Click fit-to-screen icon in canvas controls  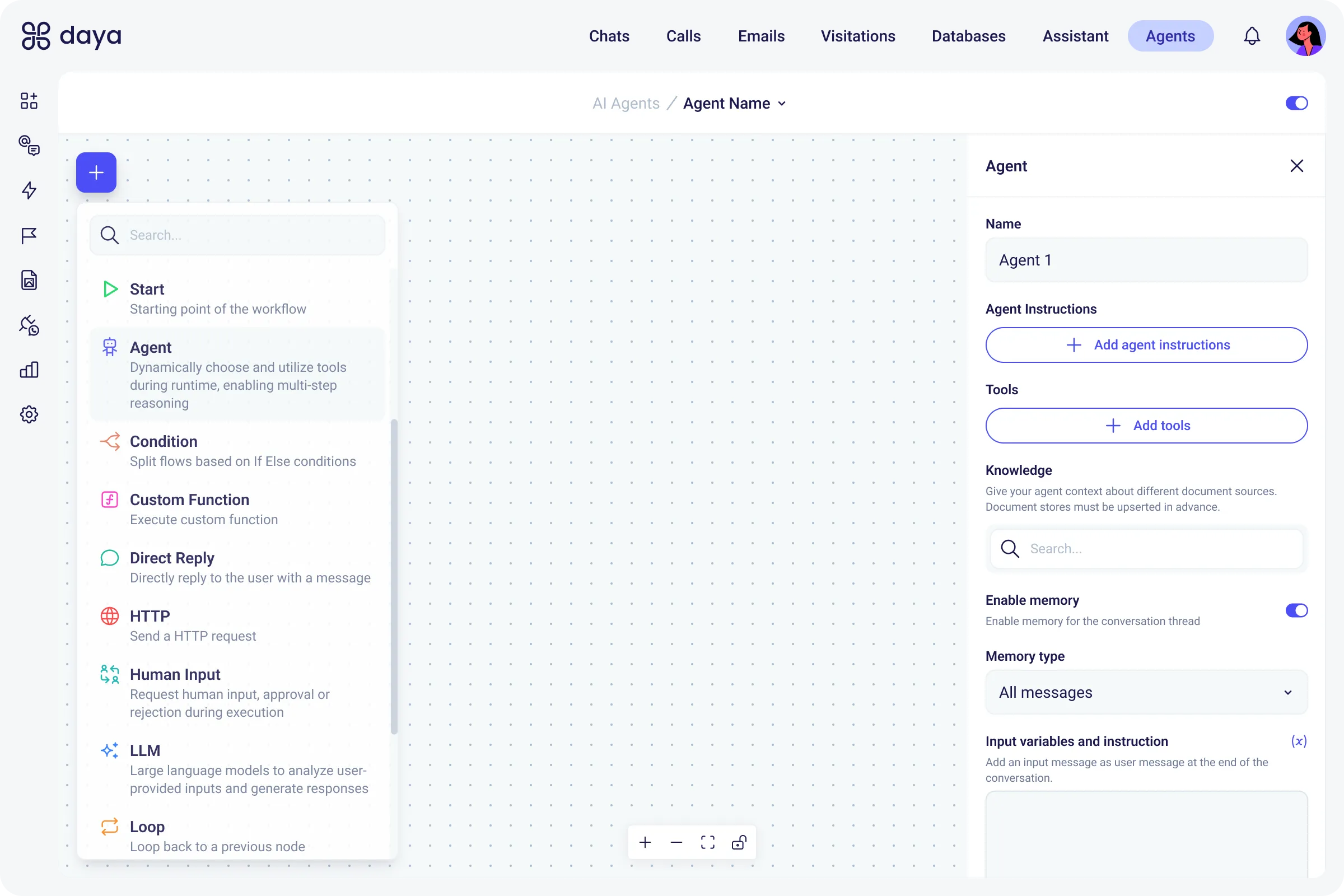click(x=707, y=842)
